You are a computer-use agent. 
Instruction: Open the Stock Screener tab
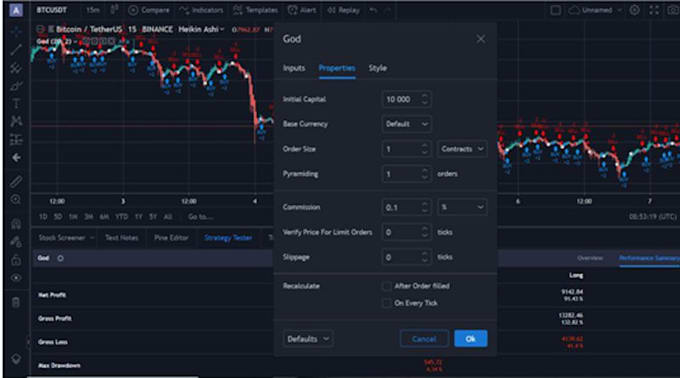pyautogui.click(x=66, y=238)
